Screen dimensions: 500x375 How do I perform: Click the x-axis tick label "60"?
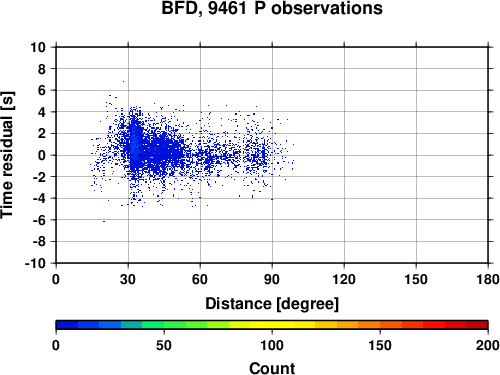pyautogui.click(x=200, y=279)
